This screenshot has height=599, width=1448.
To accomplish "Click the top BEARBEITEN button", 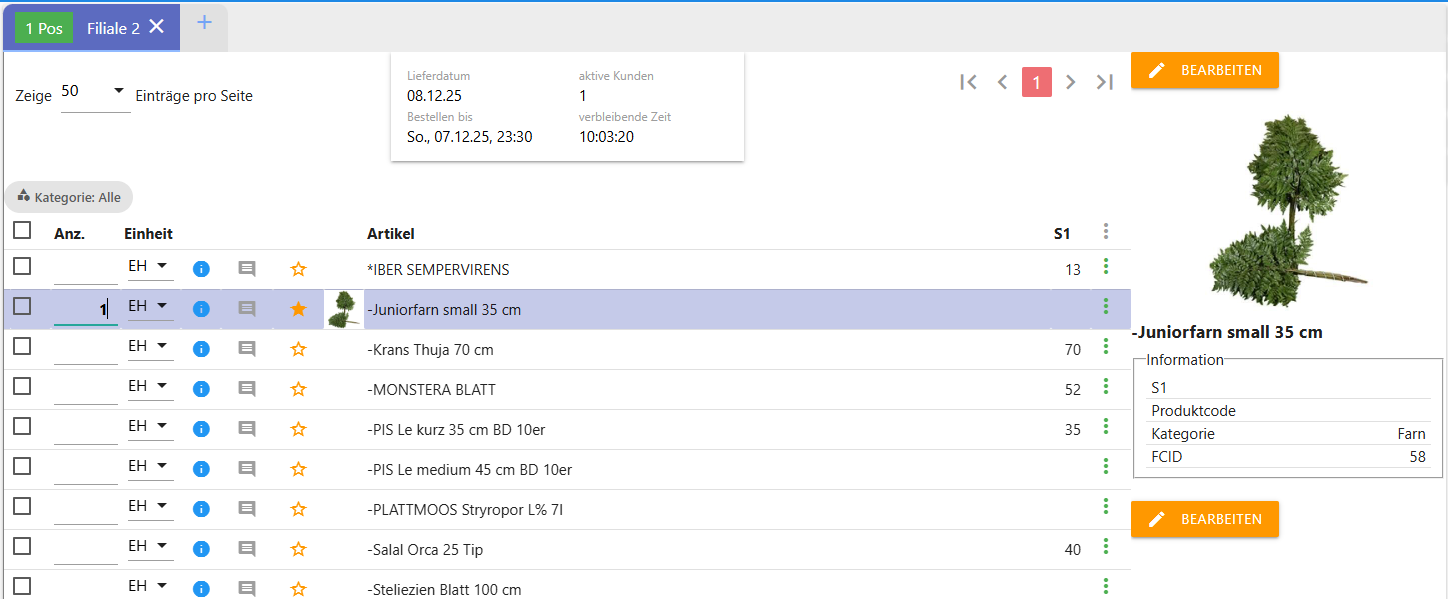I will 1204,70.
